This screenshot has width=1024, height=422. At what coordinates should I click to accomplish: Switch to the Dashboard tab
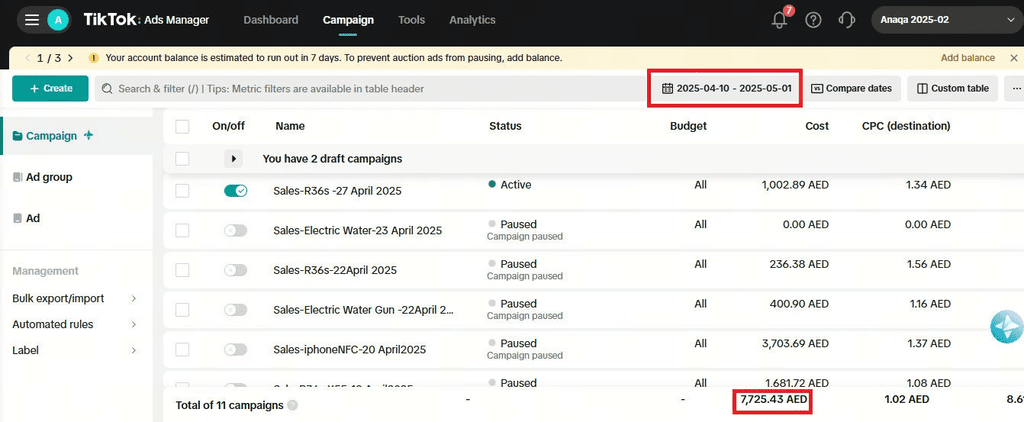270,20
